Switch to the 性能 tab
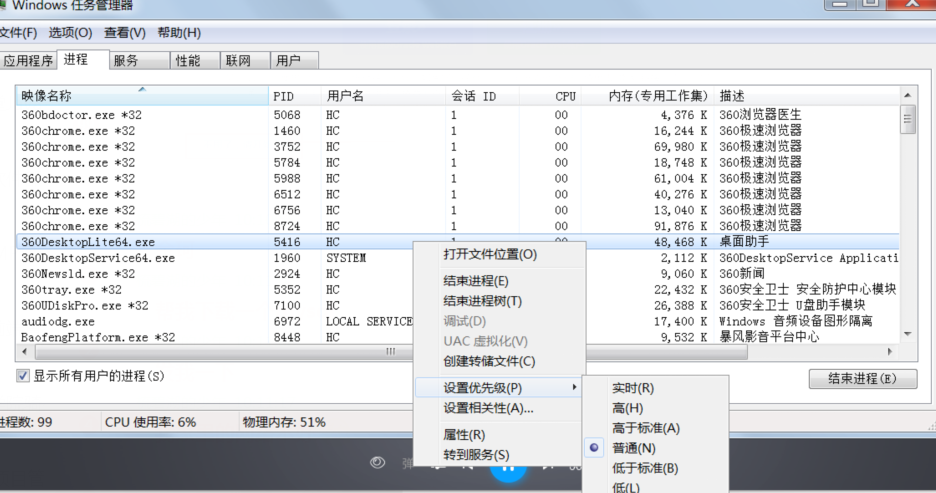The width and height of the screenshot is (936, 493). coord(194,60)
